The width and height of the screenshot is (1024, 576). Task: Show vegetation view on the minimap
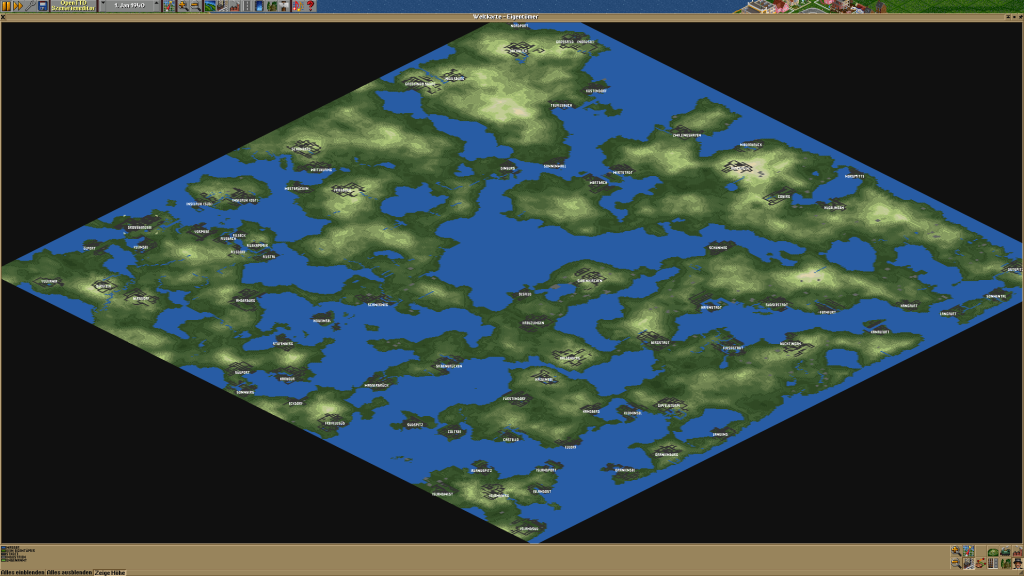coord(1005,563)
